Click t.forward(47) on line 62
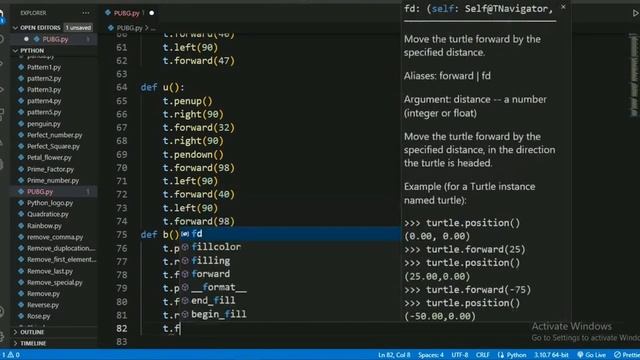 (x=199, y=61)
